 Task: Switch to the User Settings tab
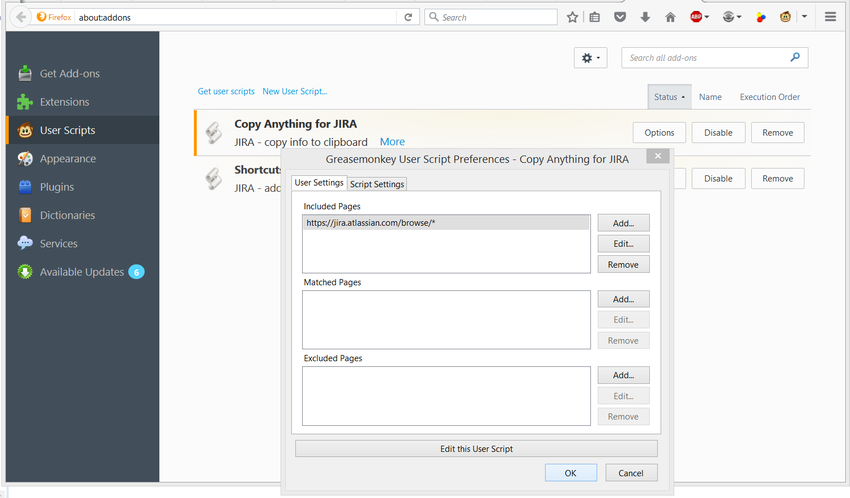(x=319, y=183)
